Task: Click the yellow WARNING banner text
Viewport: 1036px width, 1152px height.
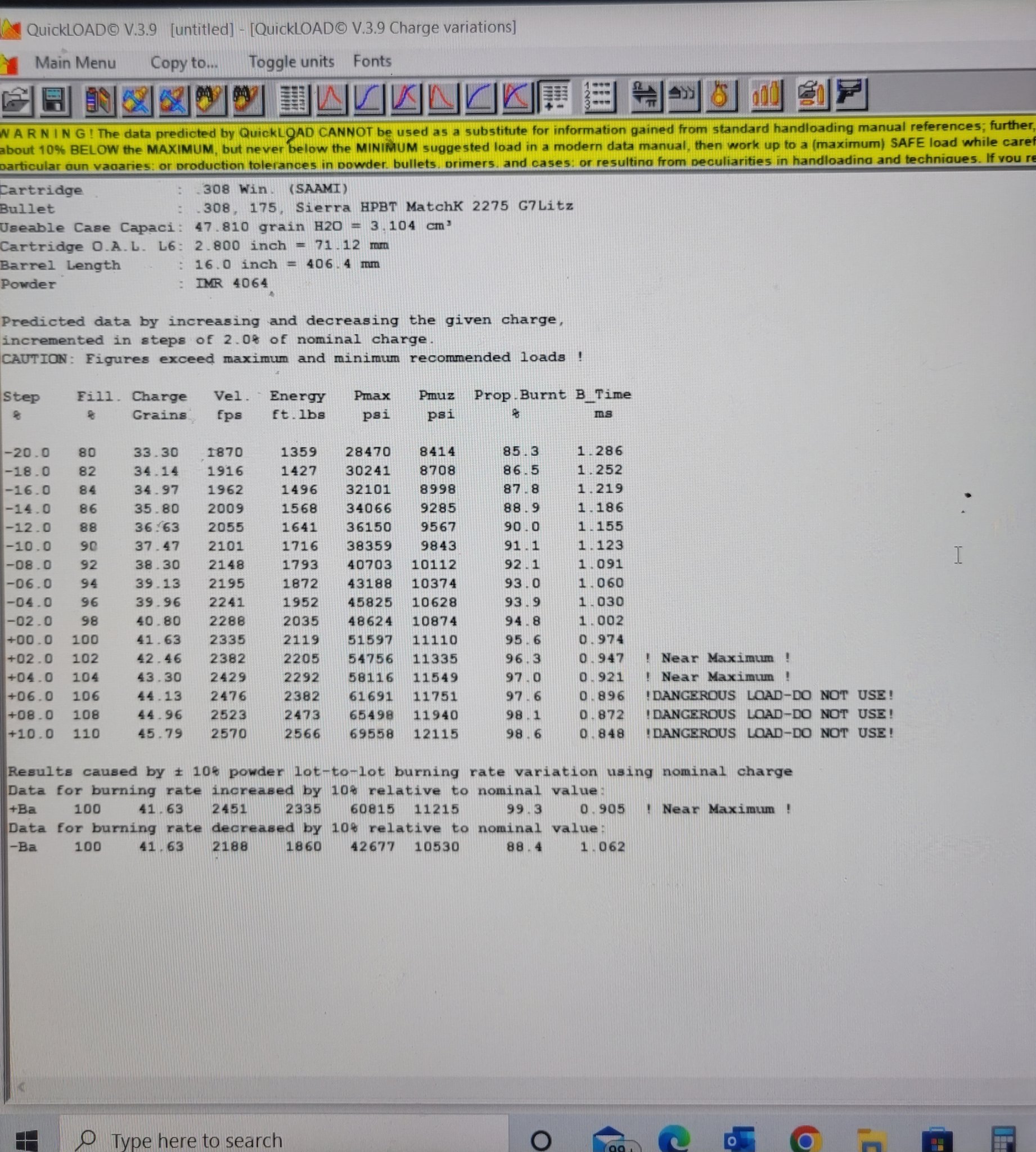Action: tap(518, 145)
